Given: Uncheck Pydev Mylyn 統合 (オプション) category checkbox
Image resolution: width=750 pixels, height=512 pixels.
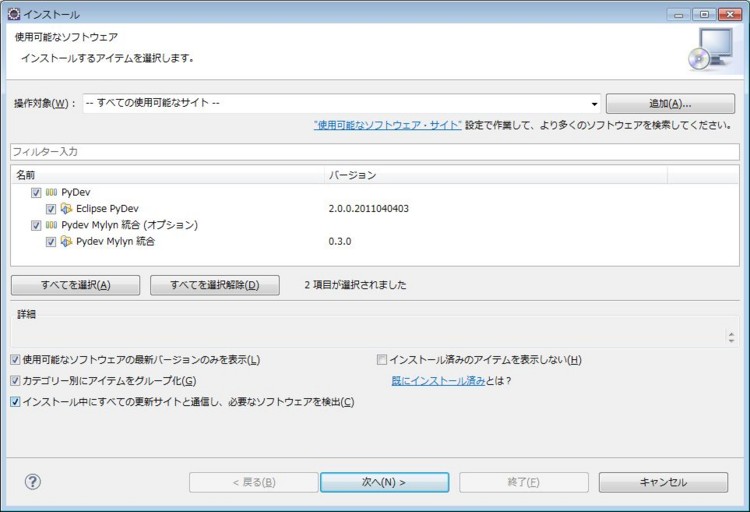Looking at the screenshot, I should click(36, 225).
